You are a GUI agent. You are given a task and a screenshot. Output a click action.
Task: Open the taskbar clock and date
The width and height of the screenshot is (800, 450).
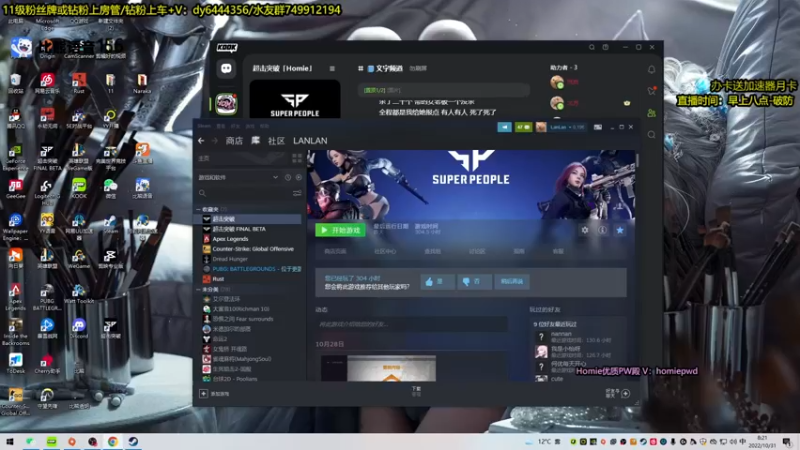coord(762,442)
